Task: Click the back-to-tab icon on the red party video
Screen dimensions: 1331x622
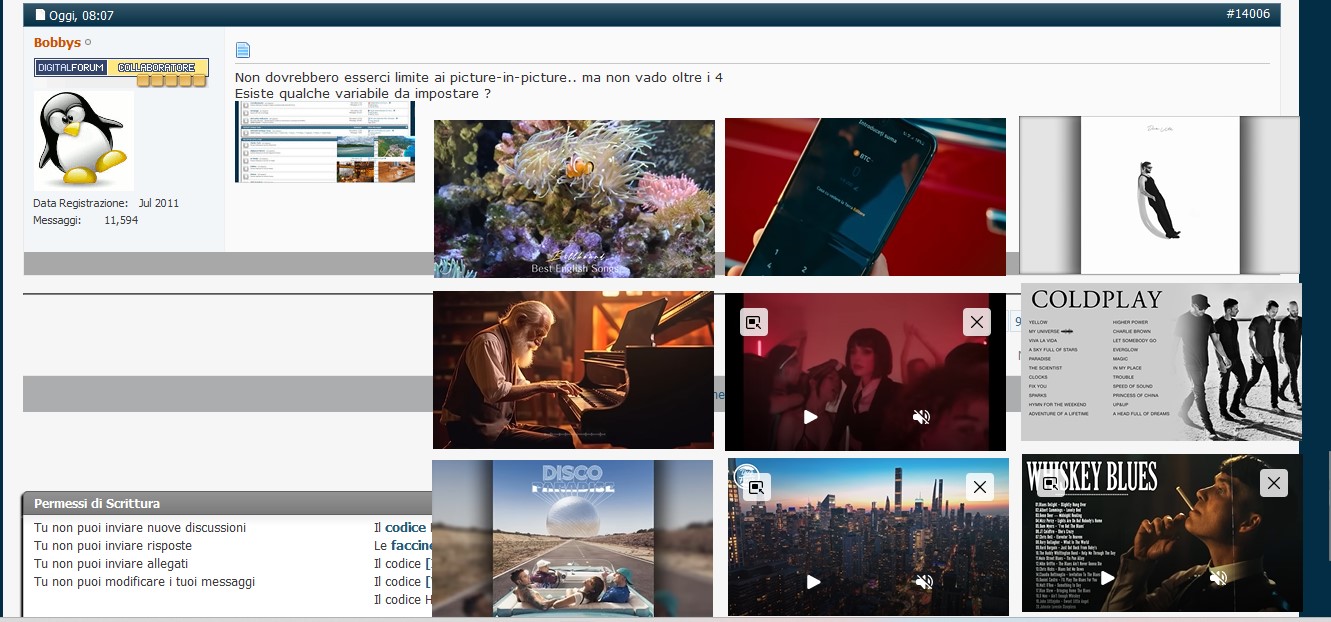Action: [x=754, y=322]
